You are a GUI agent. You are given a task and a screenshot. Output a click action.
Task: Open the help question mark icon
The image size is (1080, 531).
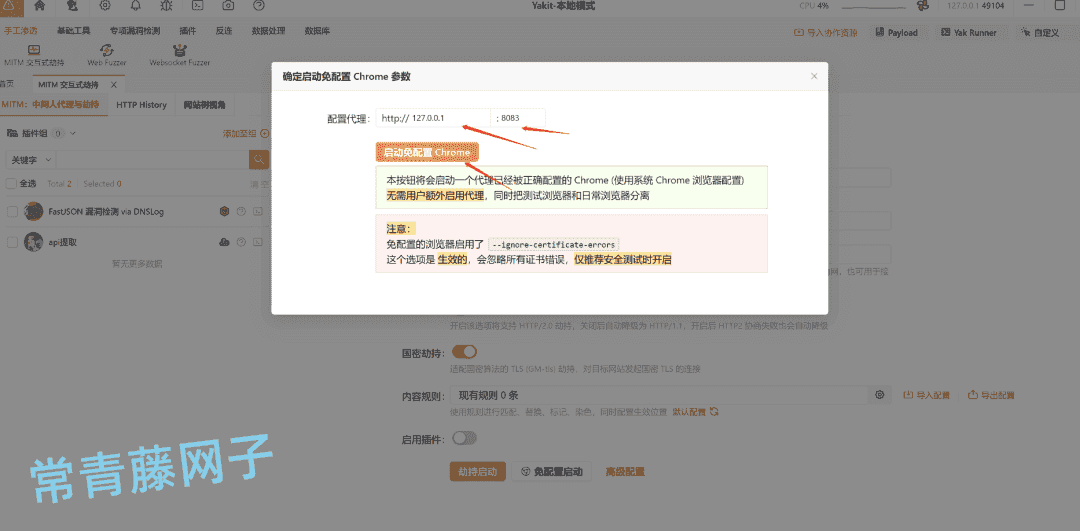(x=258, y=6)
